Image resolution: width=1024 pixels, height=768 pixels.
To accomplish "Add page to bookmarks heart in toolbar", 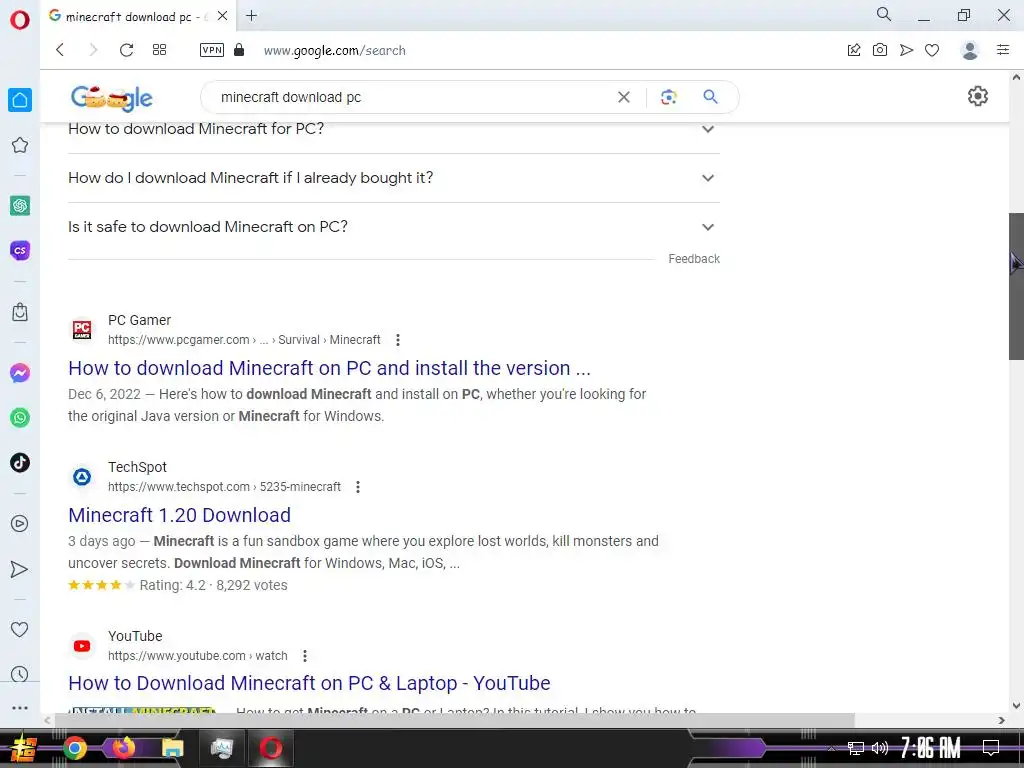I will click(x=932, y=50).
